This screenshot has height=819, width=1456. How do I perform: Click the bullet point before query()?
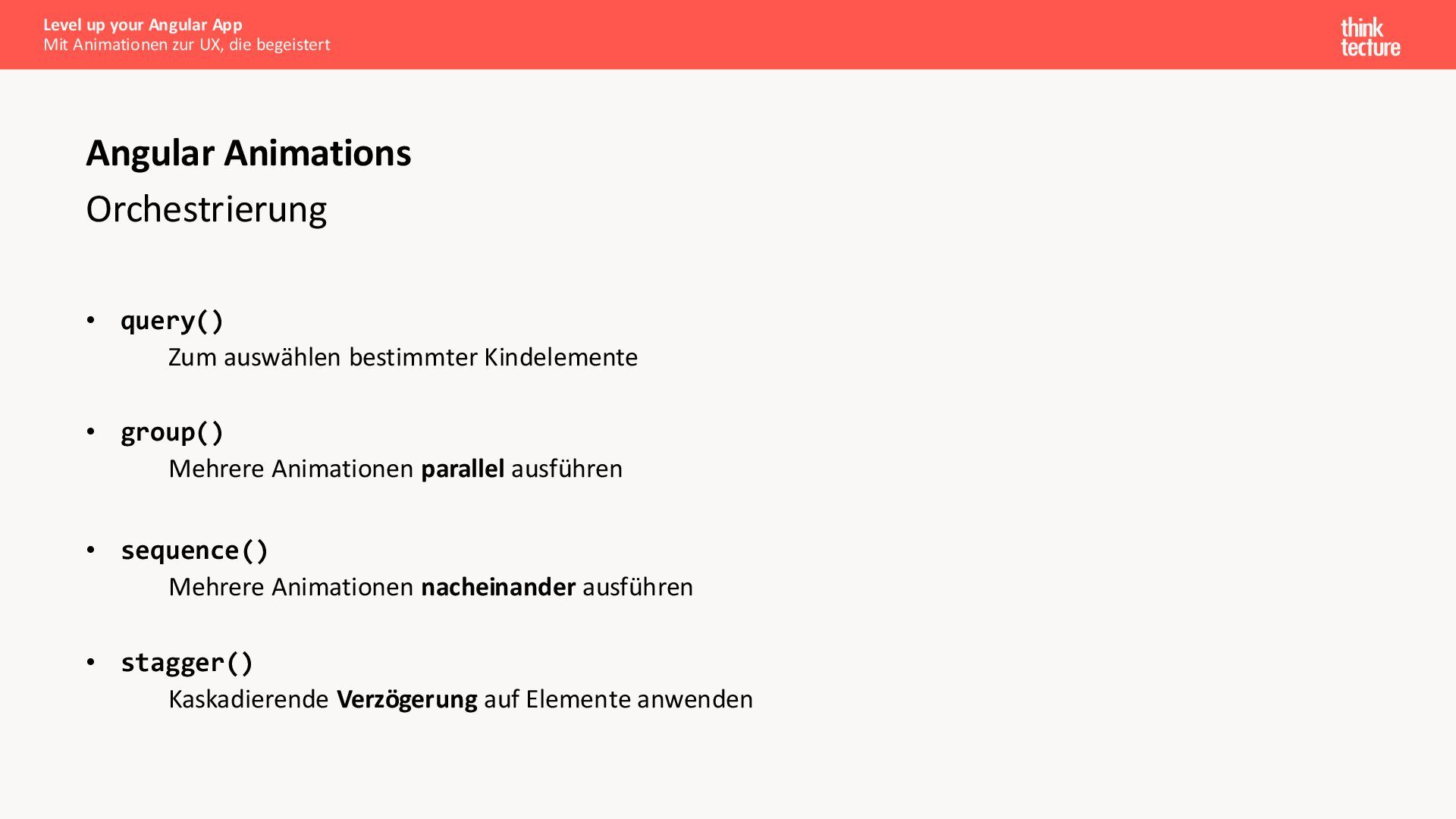click(91, 320)
